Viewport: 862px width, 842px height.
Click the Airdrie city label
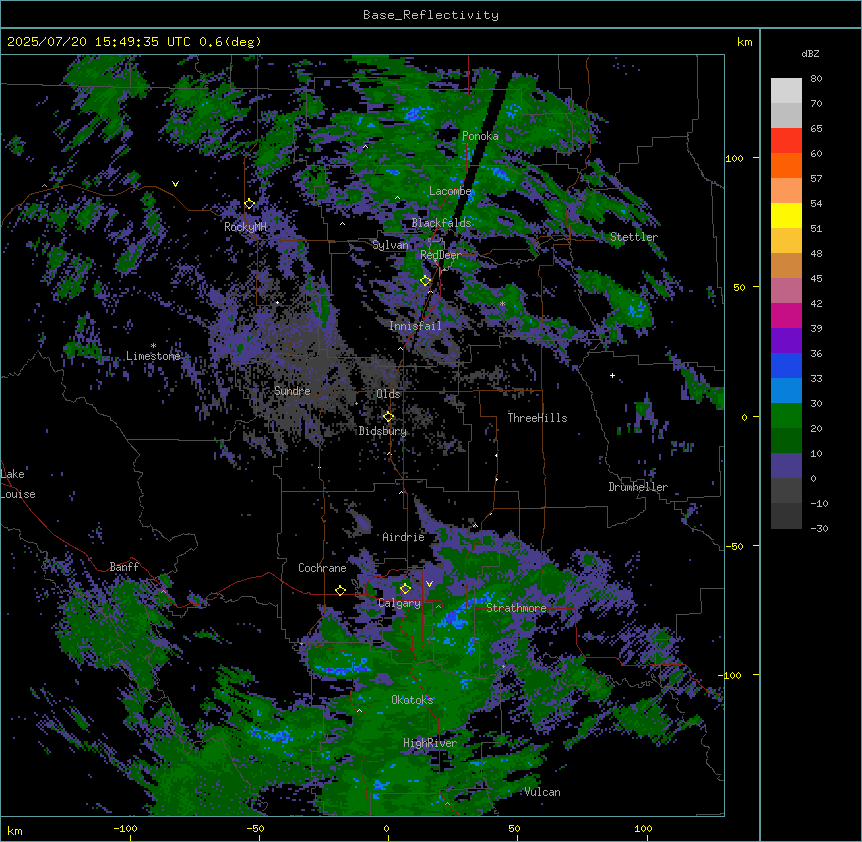[404, 537]
